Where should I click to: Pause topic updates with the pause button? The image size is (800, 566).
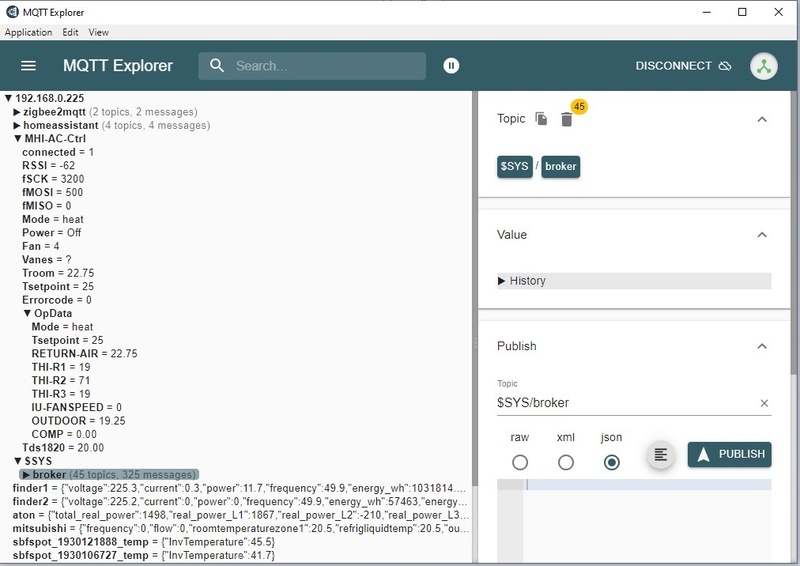(451, 65)
